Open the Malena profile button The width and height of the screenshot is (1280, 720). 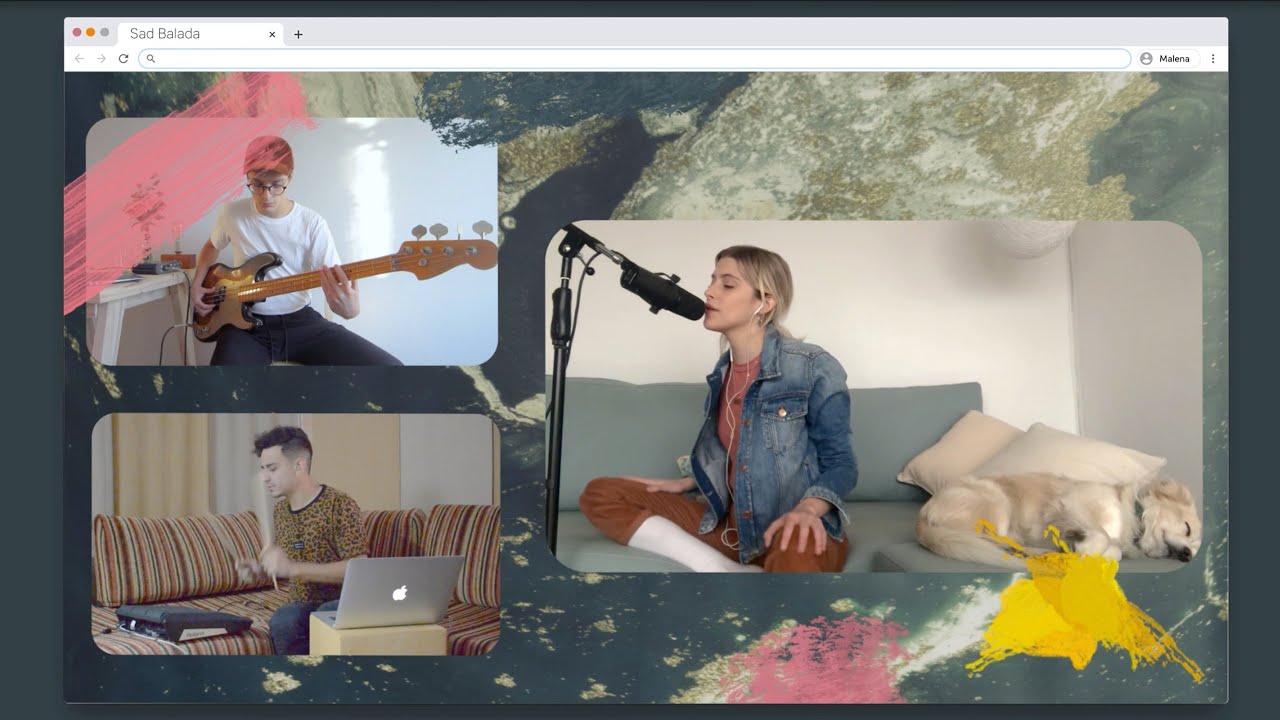[1167, 59]
